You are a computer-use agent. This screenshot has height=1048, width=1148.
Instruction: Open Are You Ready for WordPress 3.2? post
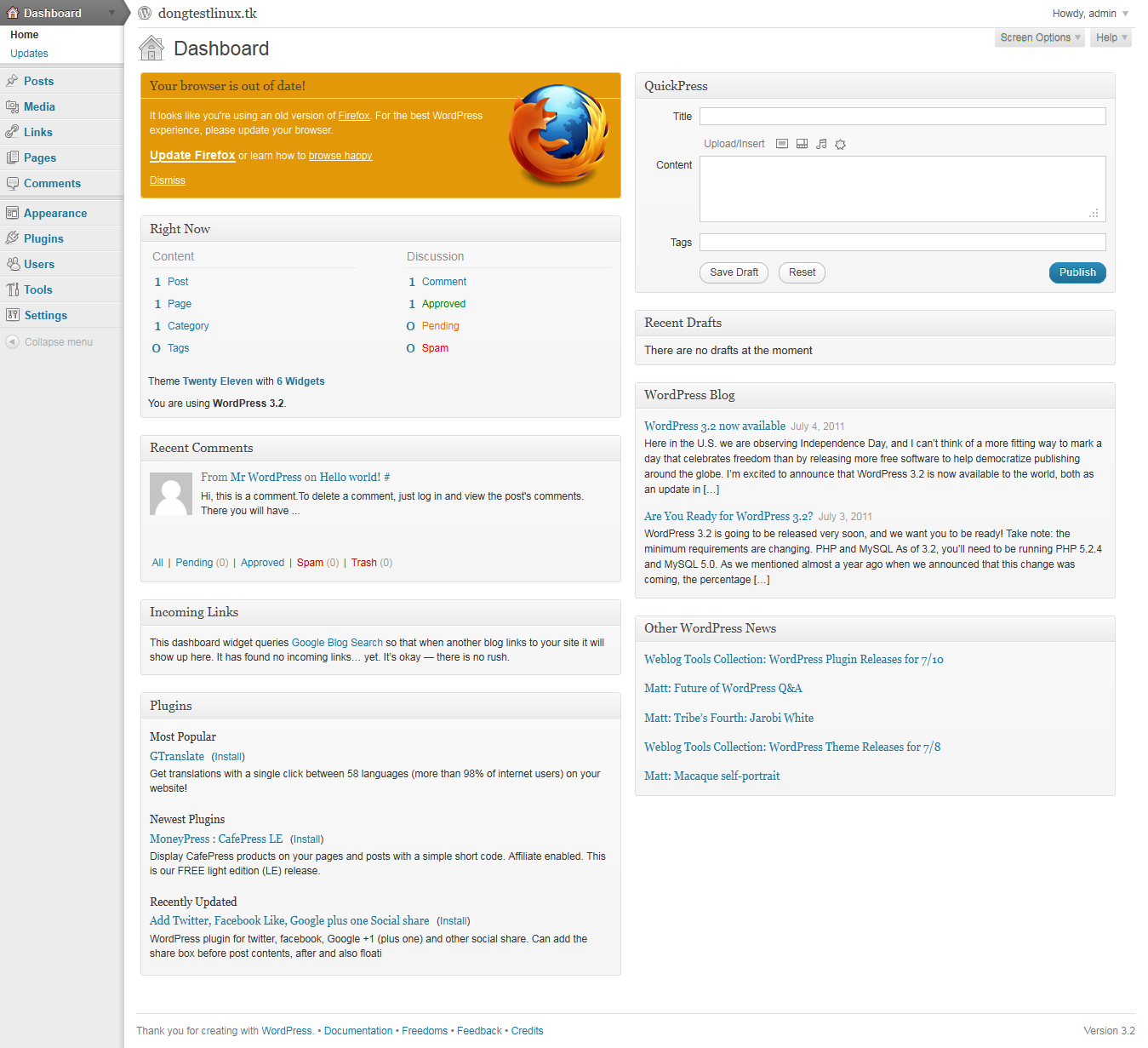728,516
